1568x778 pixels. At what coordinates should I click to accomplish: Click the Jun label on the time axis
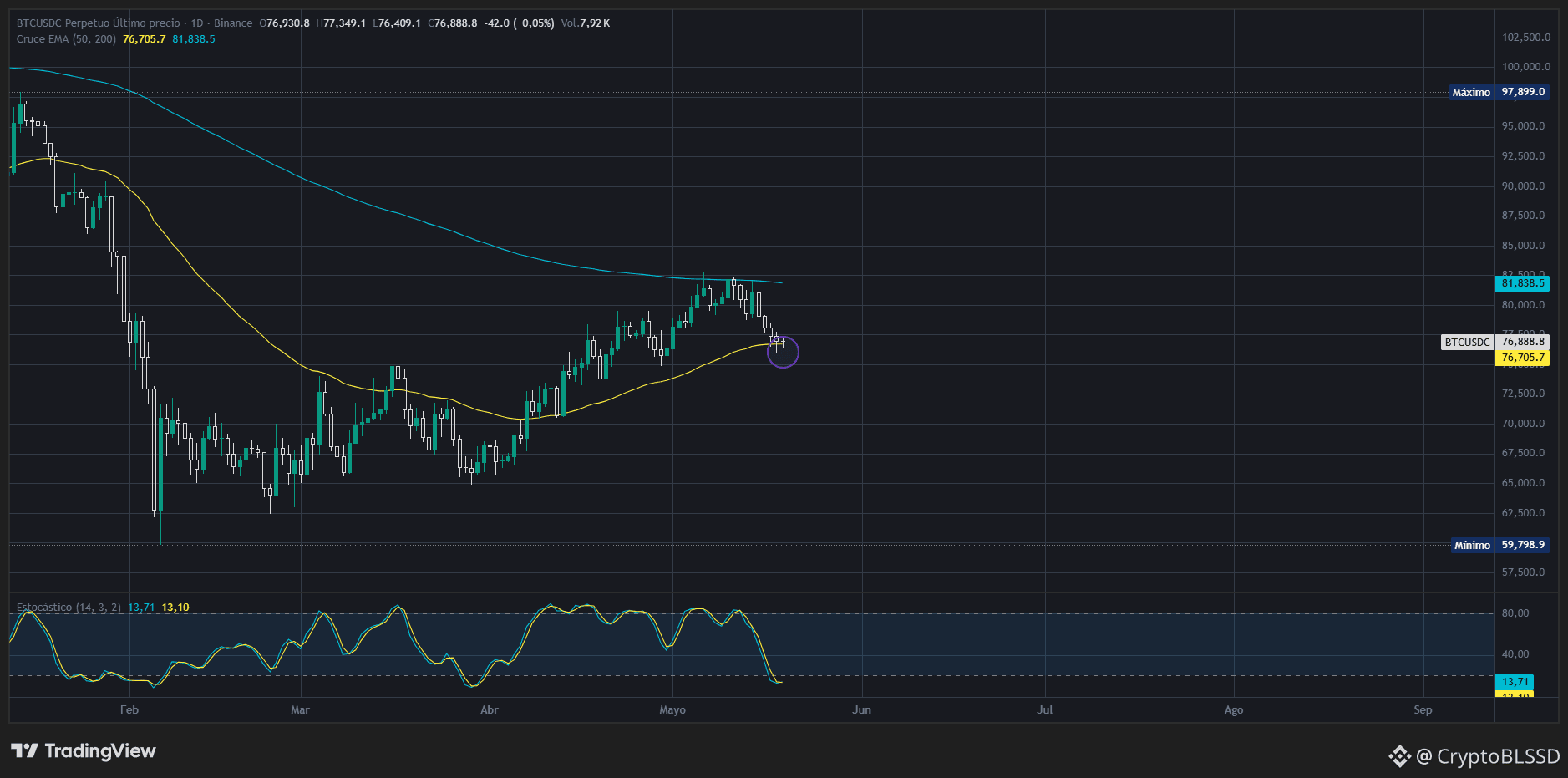861,709
